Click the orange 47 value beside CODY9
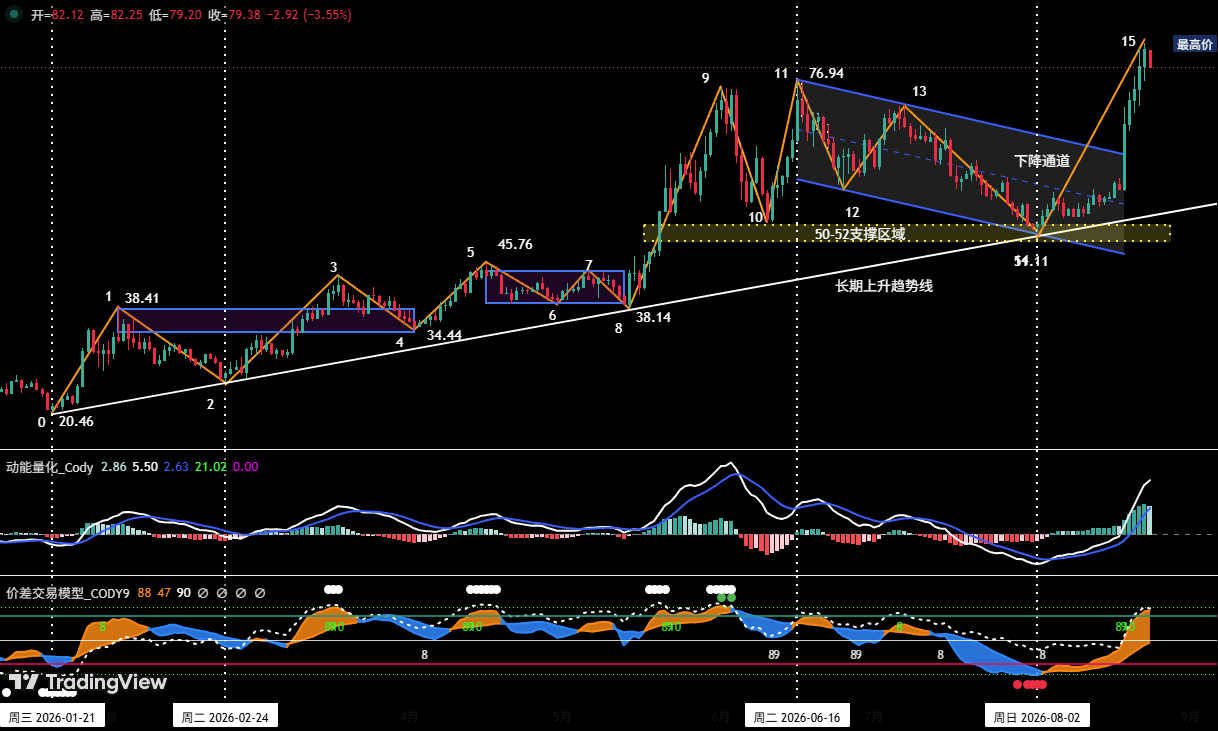This screenshot has height=731, width=1218. [164, 593]
